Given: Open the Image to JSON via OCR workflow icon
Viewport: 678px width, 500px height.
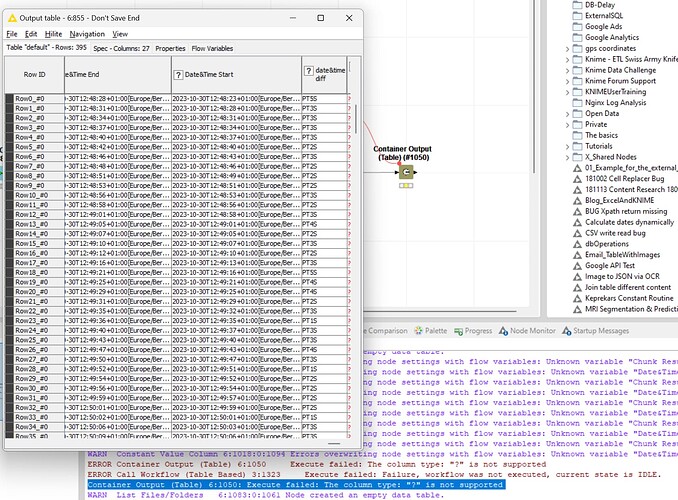Looking at the screenshot, I should [577, 276].
